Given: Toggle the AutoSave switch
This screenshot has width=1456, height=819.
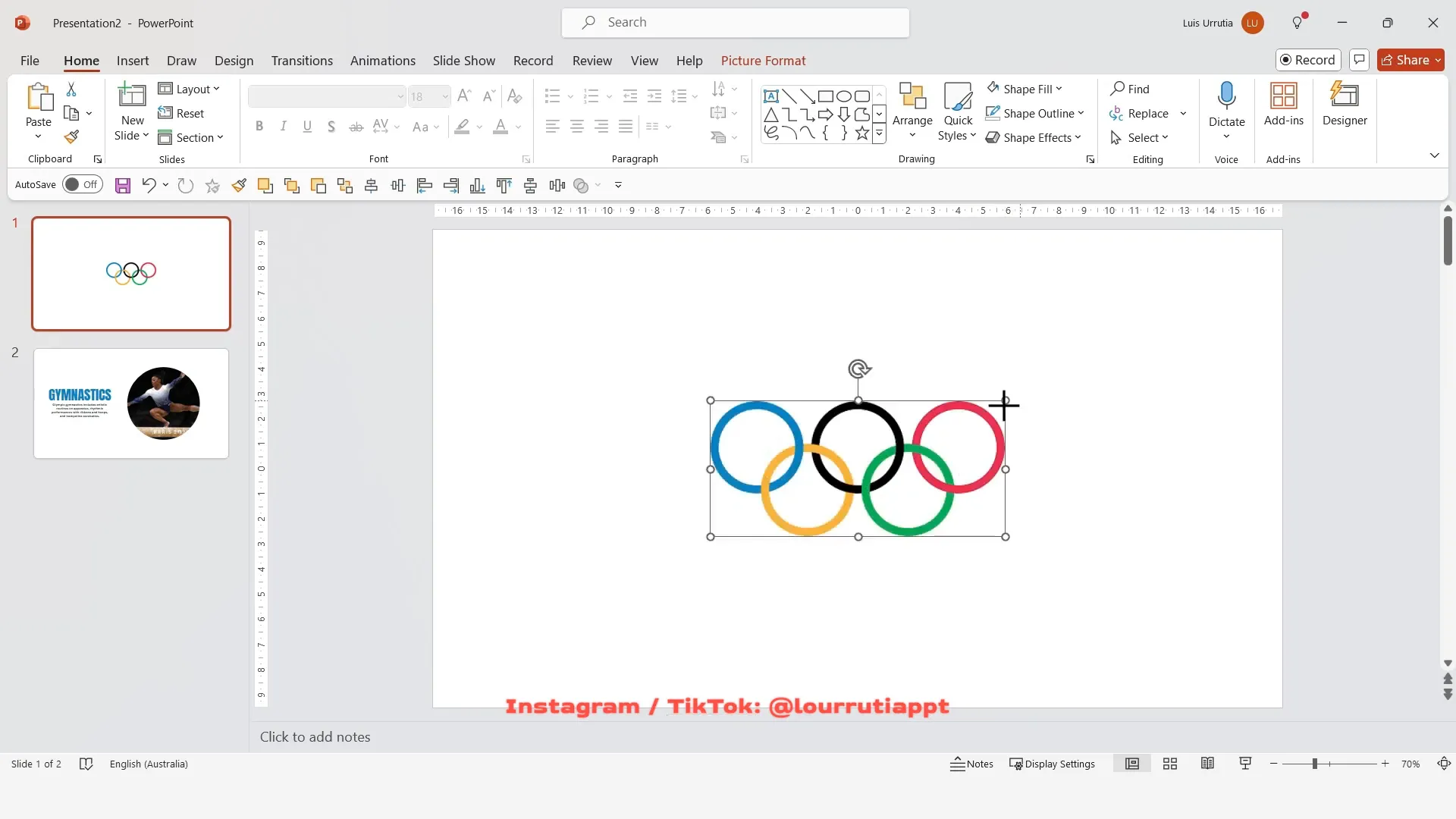Looking at the screenshot, I should tap(82, 184).
